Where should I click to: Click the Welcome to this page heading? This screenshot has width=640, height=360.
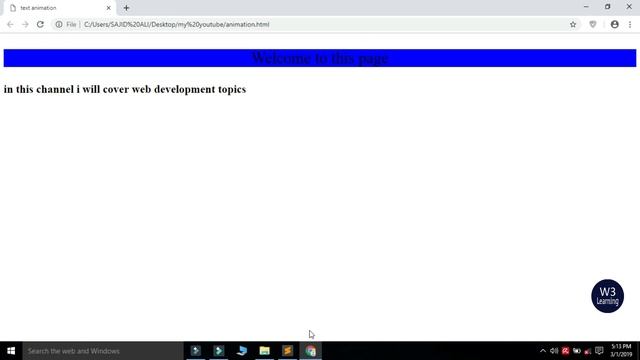tap(320, 58)
